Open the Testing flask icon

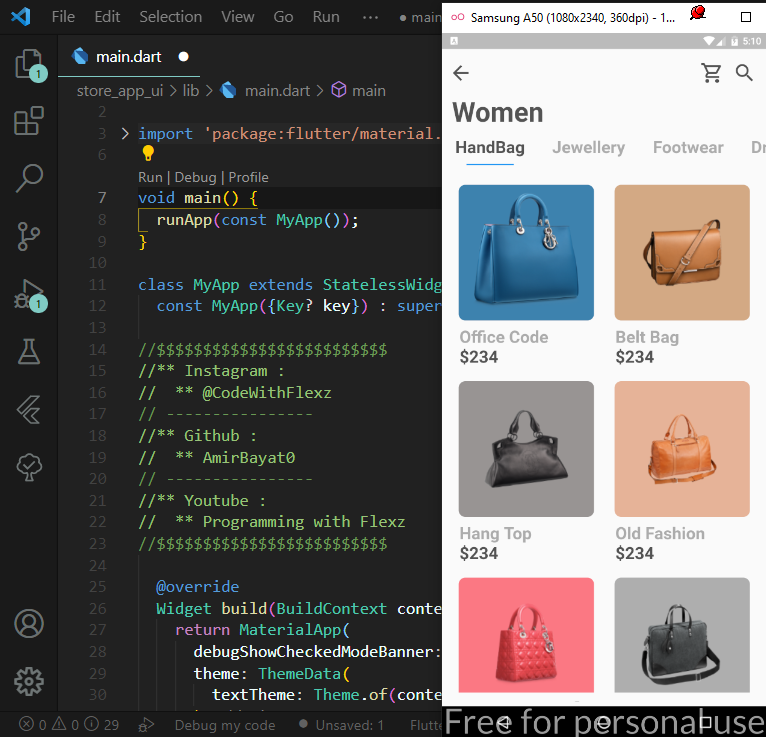pyautogui.click(x=28, y=351)
